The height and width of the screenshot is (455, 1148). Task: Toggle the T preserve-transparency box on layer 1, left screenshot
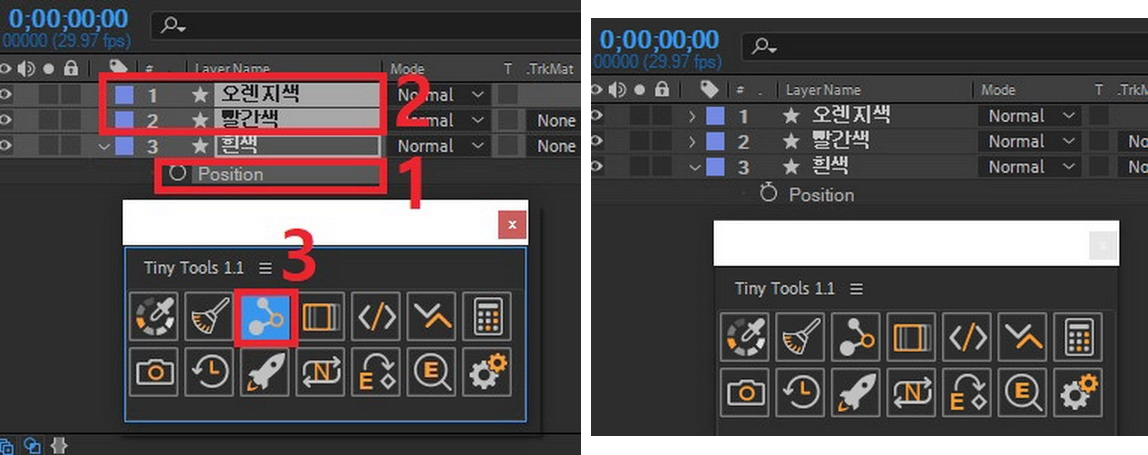[x=507, y=95]
